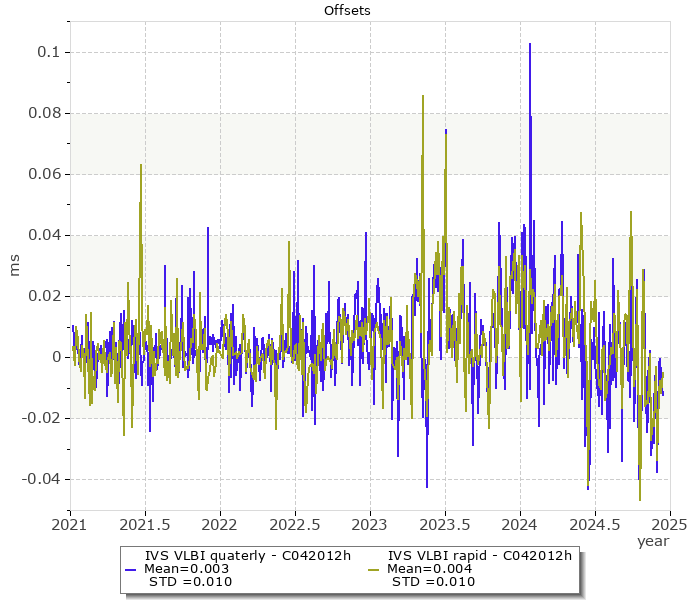The image size is (700, 600).
Task: Click the tallest olive peak near 2023.4
Action: coord(423,98)
